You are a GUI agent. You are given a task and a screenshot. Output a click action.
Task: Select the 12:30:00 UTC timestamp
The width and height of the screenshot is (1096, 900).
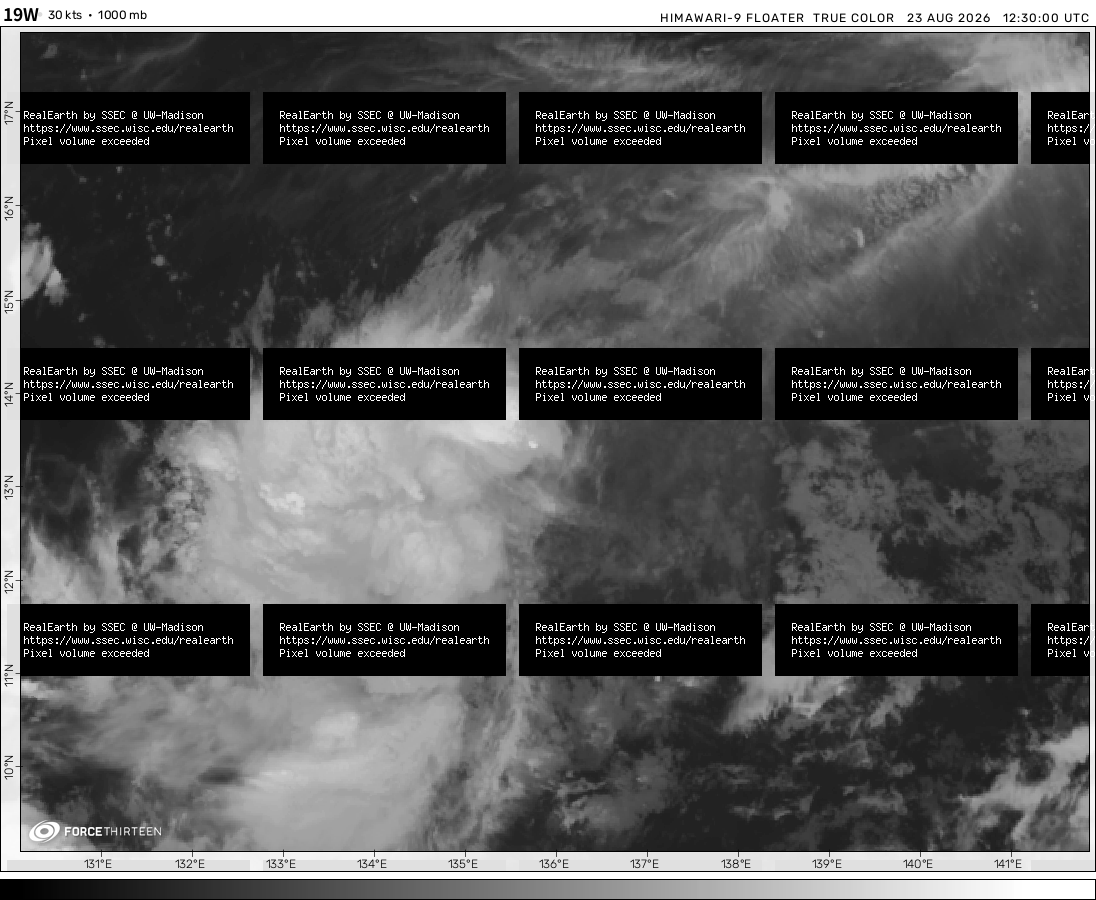pos(1046,18)
